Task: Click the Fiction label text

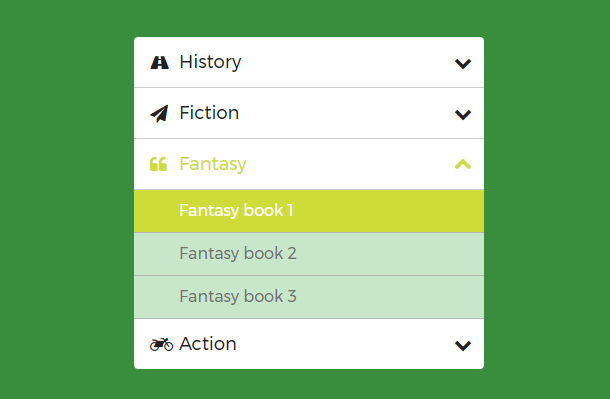Action: coord(209,113)
